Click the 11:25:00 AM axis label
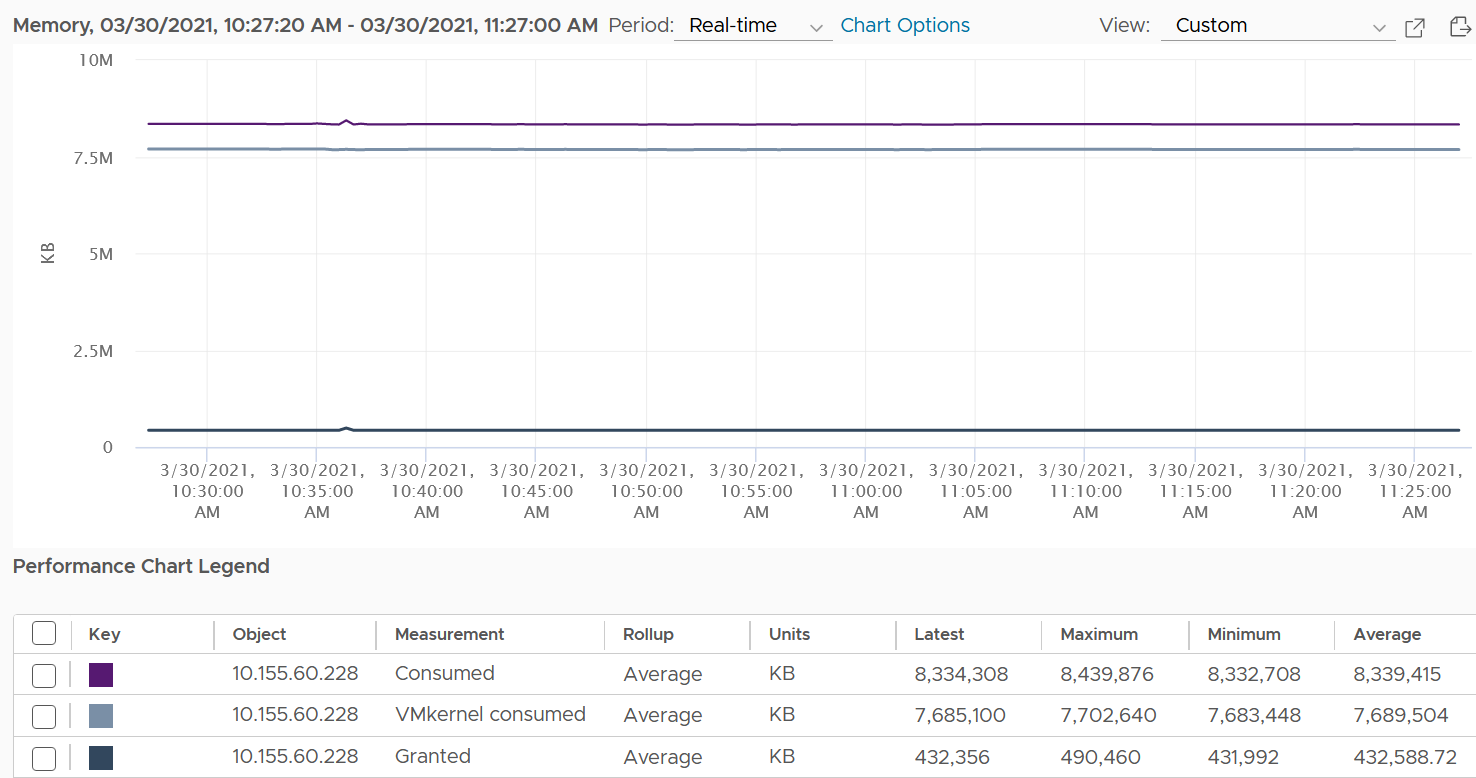1476x778 pixels. tap(1415, 491)
